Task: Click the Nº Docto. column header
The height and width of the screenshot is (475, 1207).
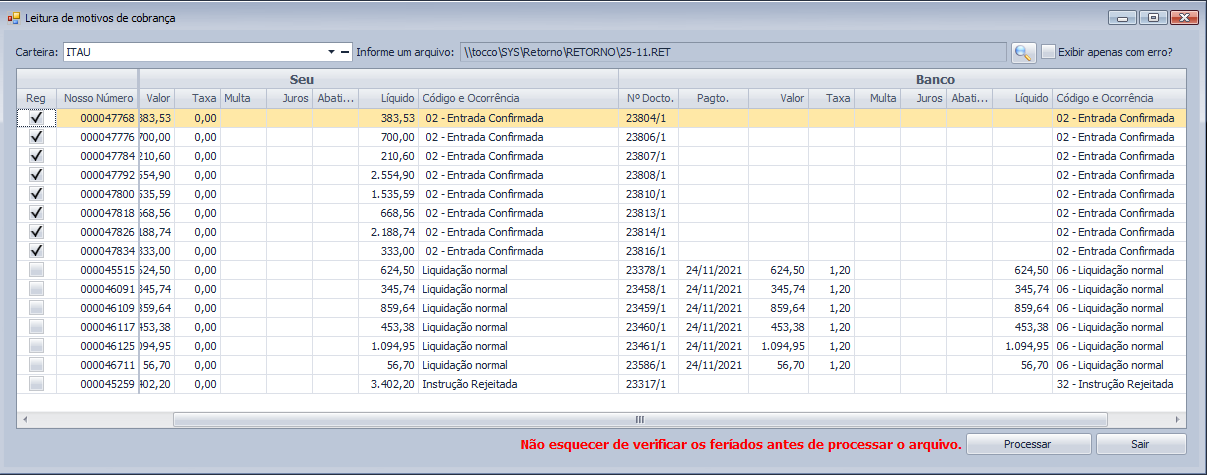Action: [x=650, y=98]
